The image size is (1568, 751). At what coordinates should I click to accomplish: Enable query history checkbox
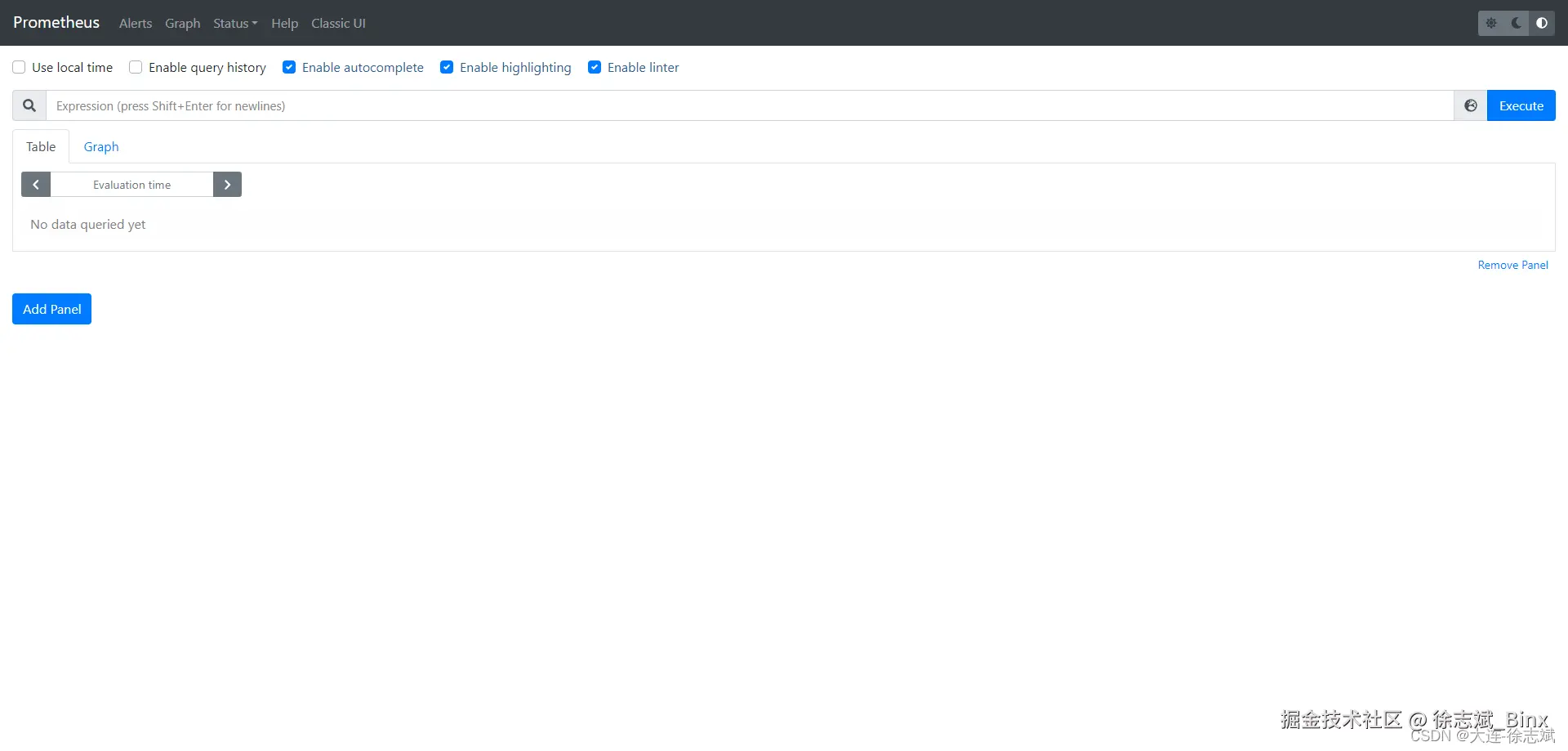pos(136,67)
